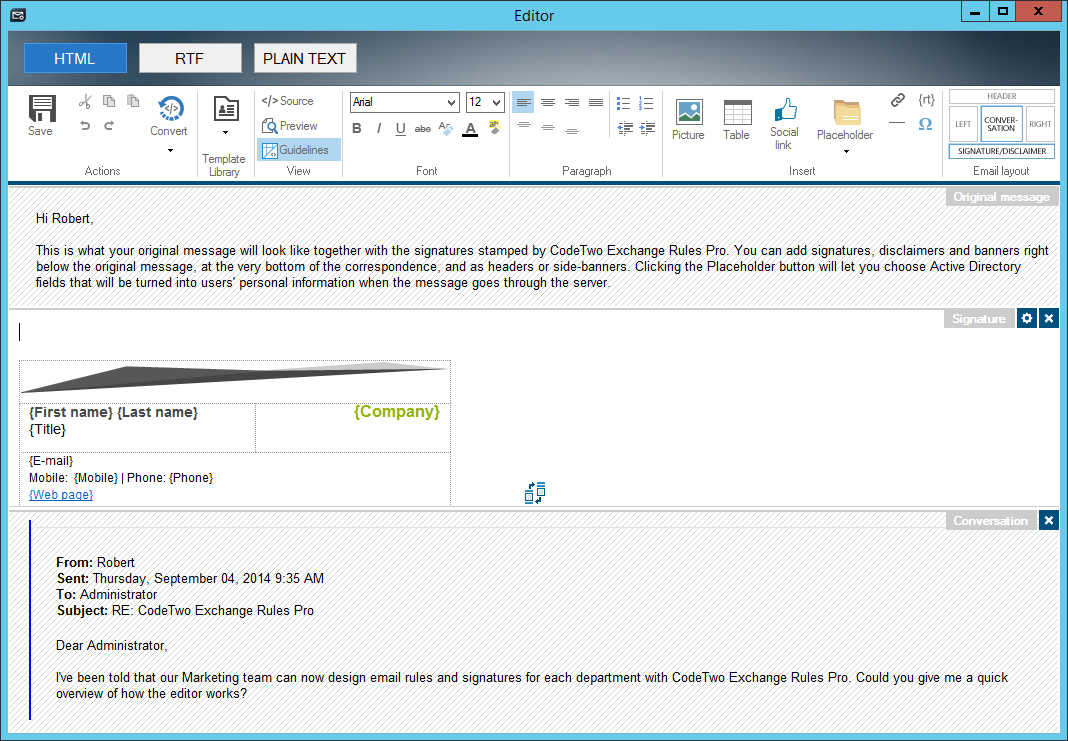Select the LEFT email layout section
This screenshot has width=1068, height=741.
pyautogui.click(x=963, y=124)
